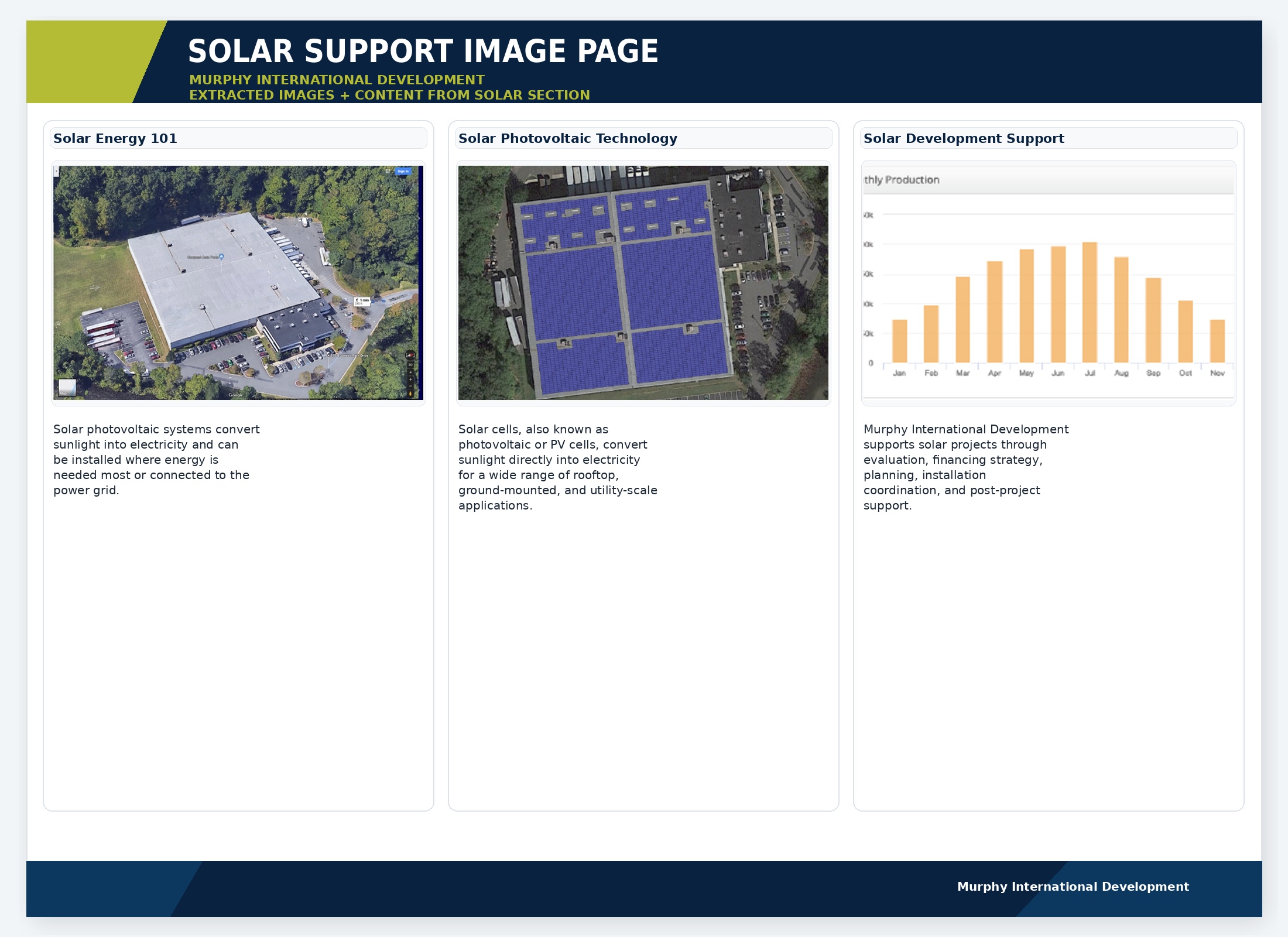Select the Apr bar in the production chart
This screenshot has width=1288, height=937.
click(995, 312)
